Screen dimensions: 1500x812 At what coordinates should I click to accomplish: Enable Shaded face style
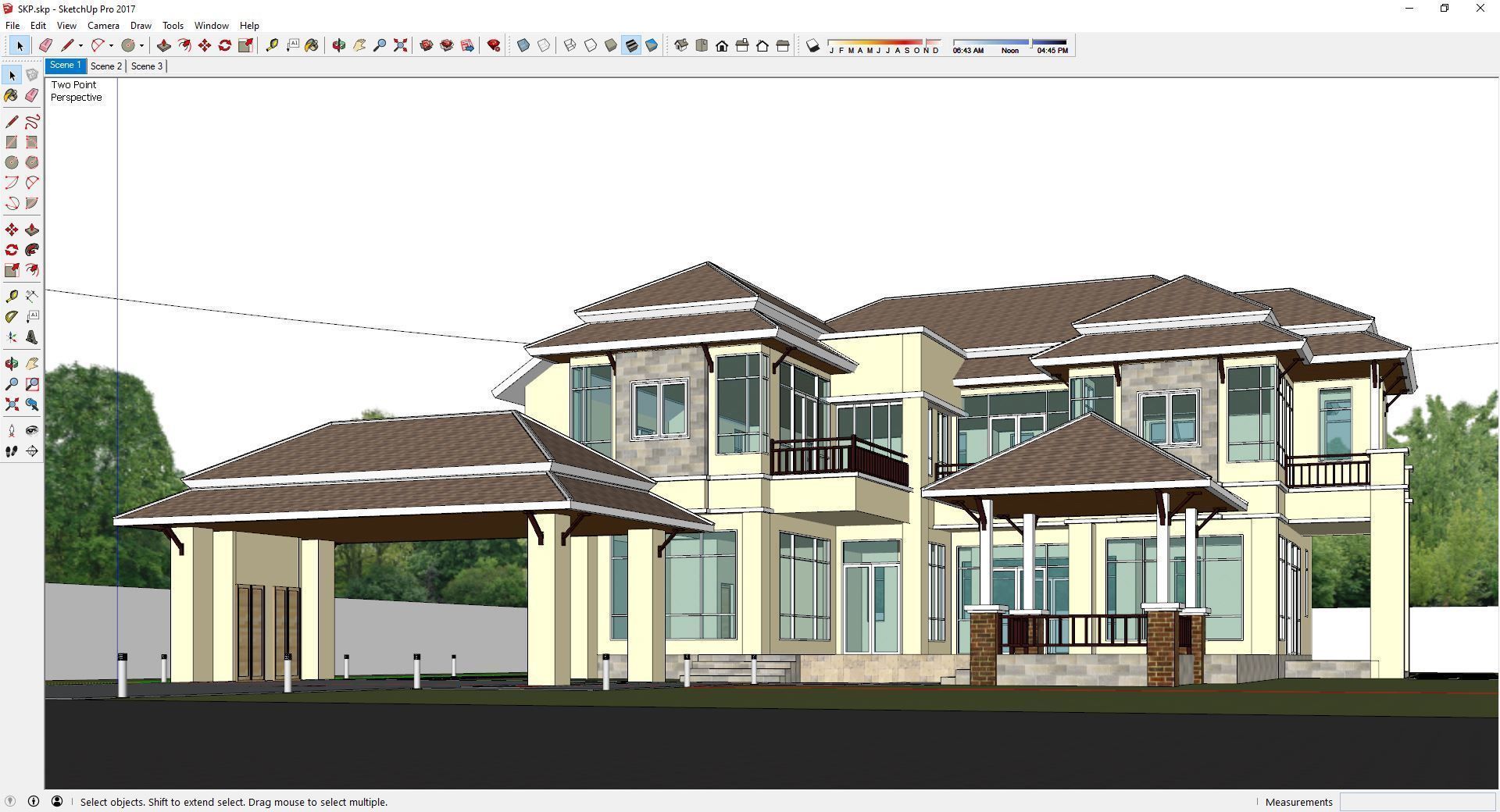click(611, 46)
